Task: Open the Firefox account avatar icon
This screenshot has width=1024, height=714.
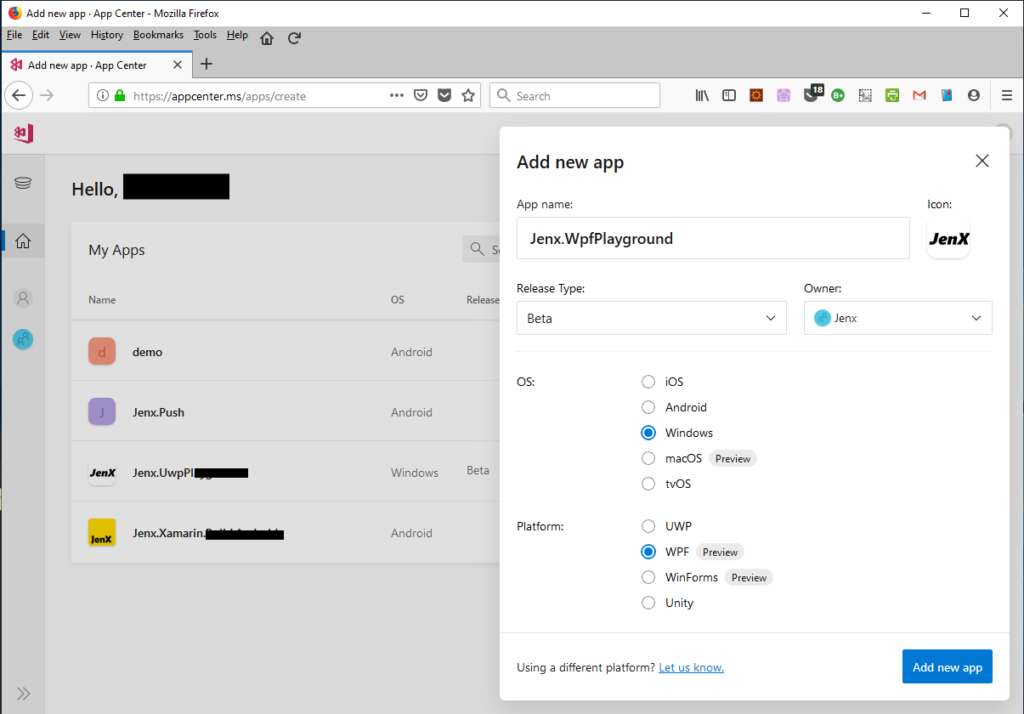Action: 974,95
